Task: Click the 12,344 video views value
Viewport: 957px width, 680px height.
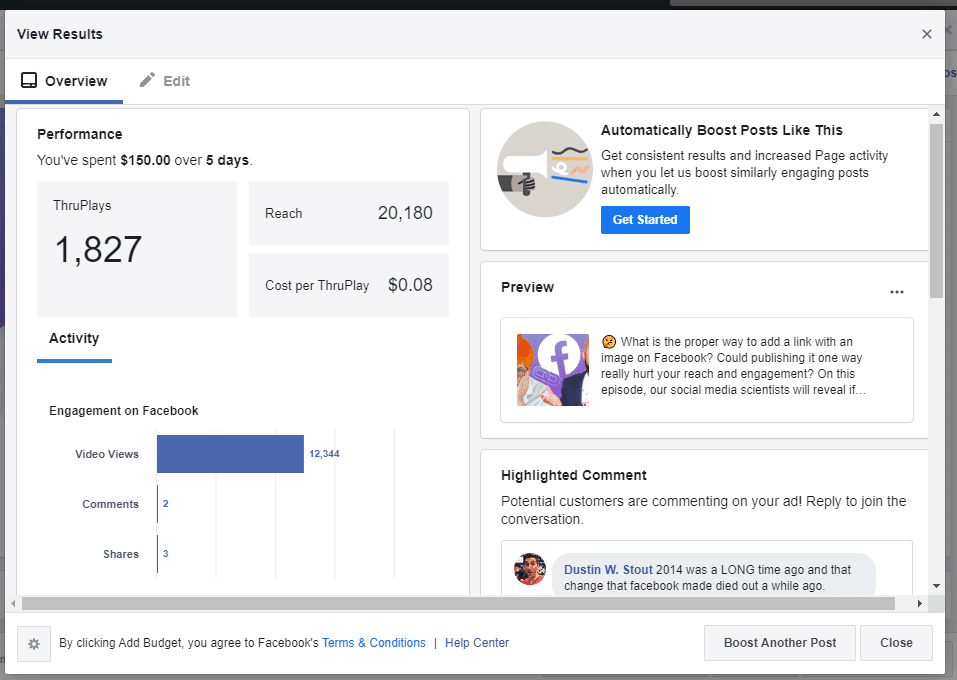Action: (x=324, y=454)
